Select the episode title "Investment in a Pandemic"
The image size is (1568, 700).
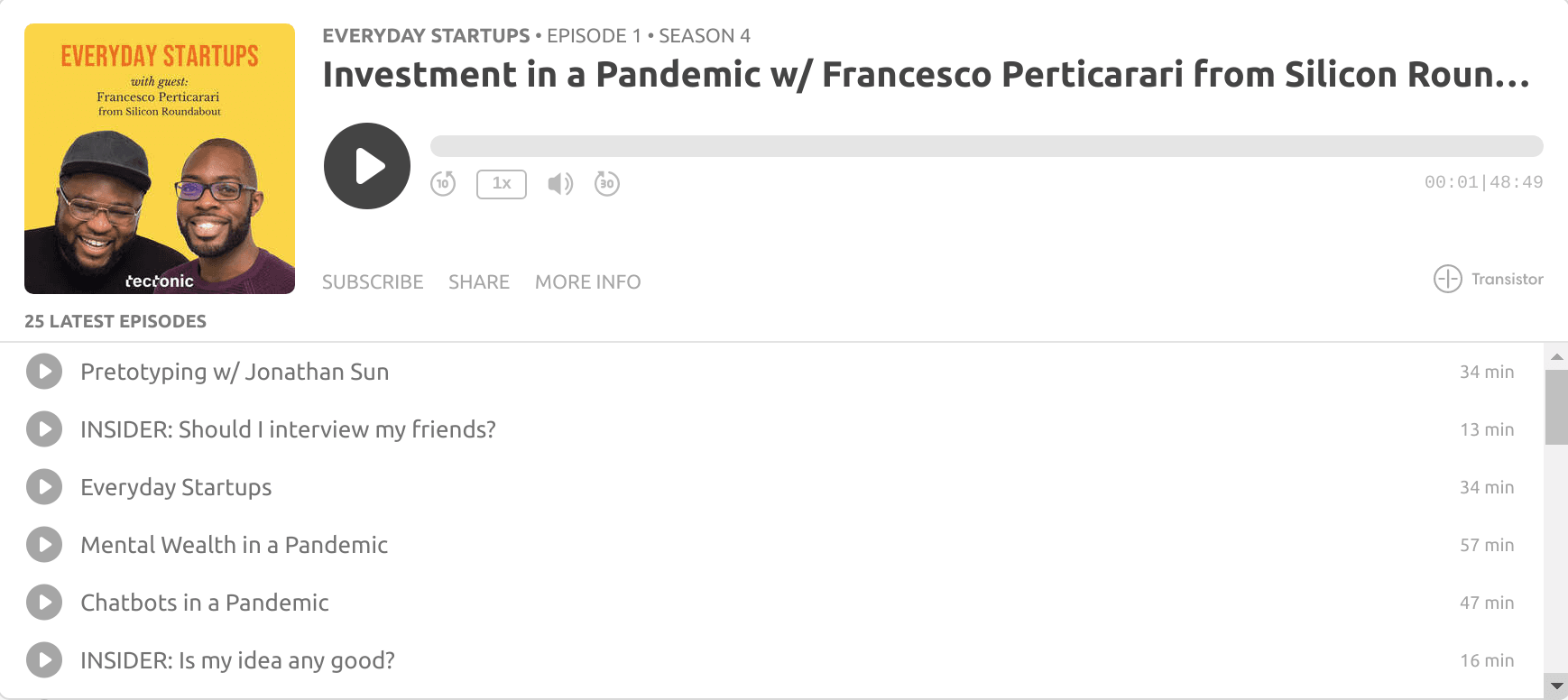tap(926, 75)
